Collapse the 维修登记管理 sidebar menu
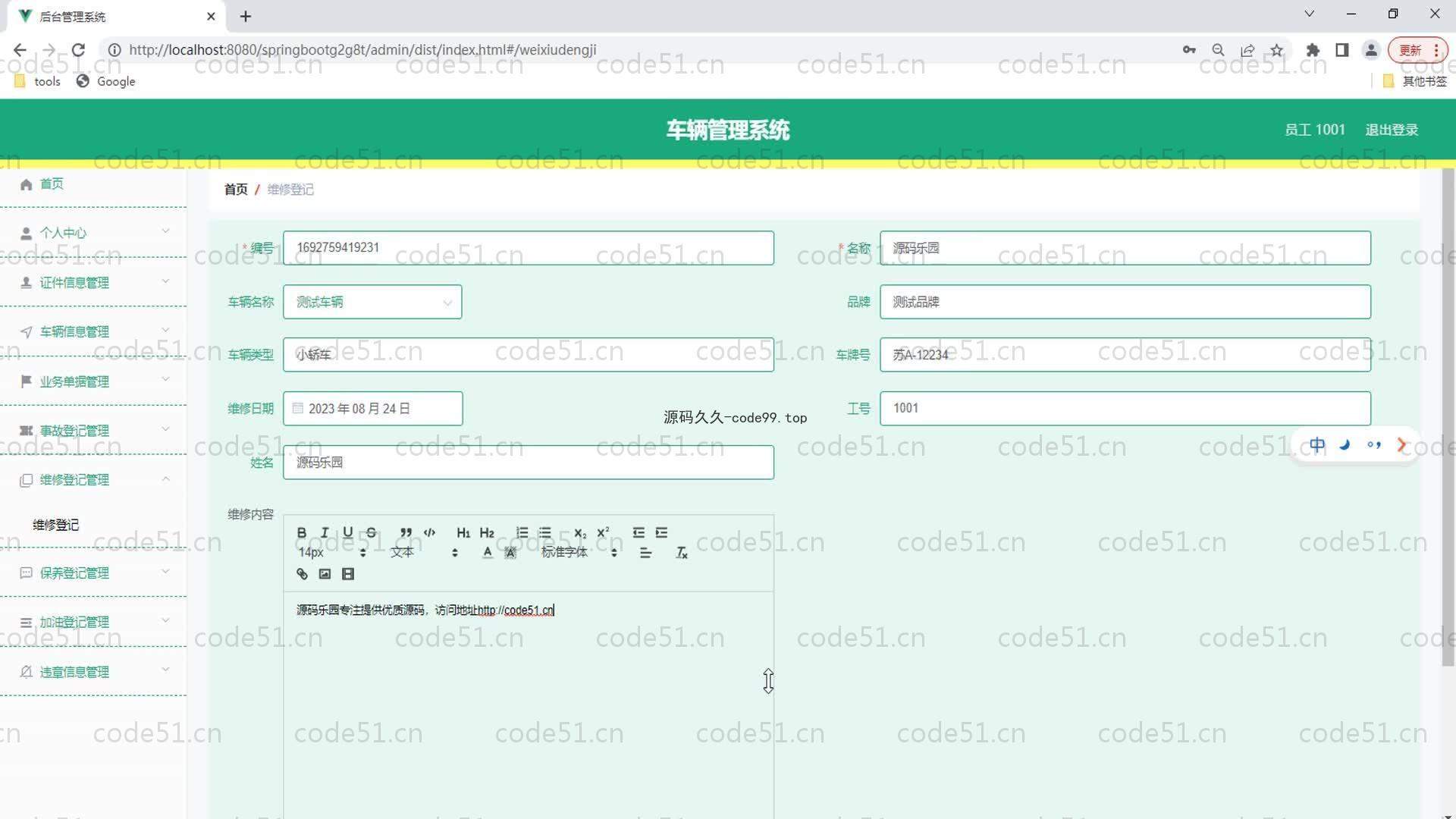 93,480
